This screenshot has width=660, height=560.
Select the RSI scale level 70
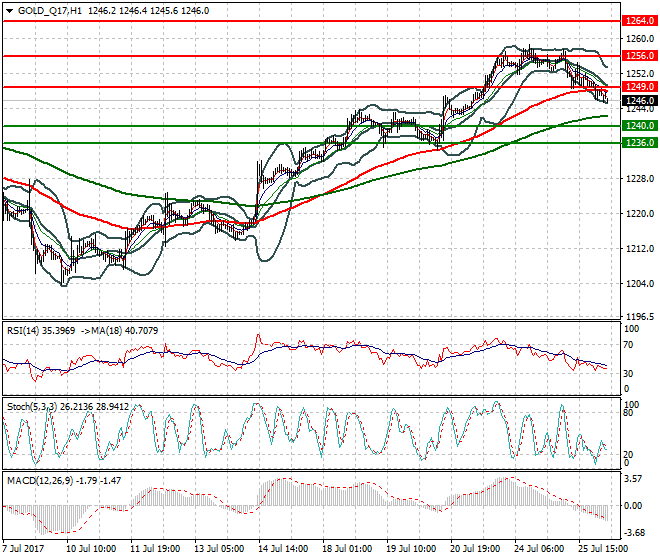tap(628, 345)
